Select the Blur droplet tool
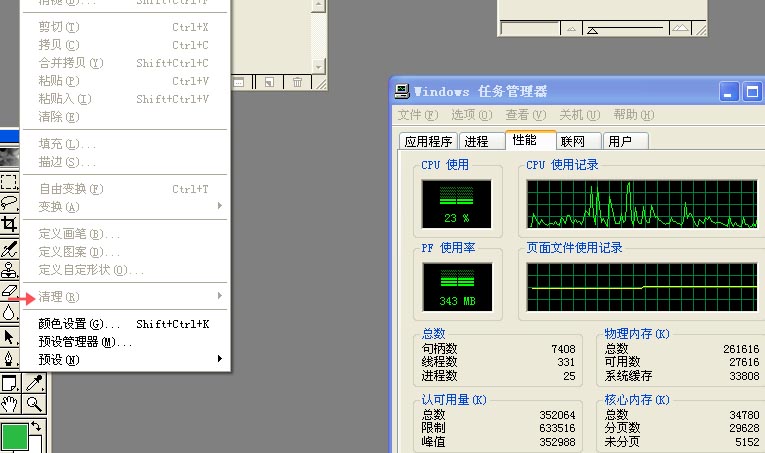The height and width of the screenshot is (453, 765). coord(9,312)
